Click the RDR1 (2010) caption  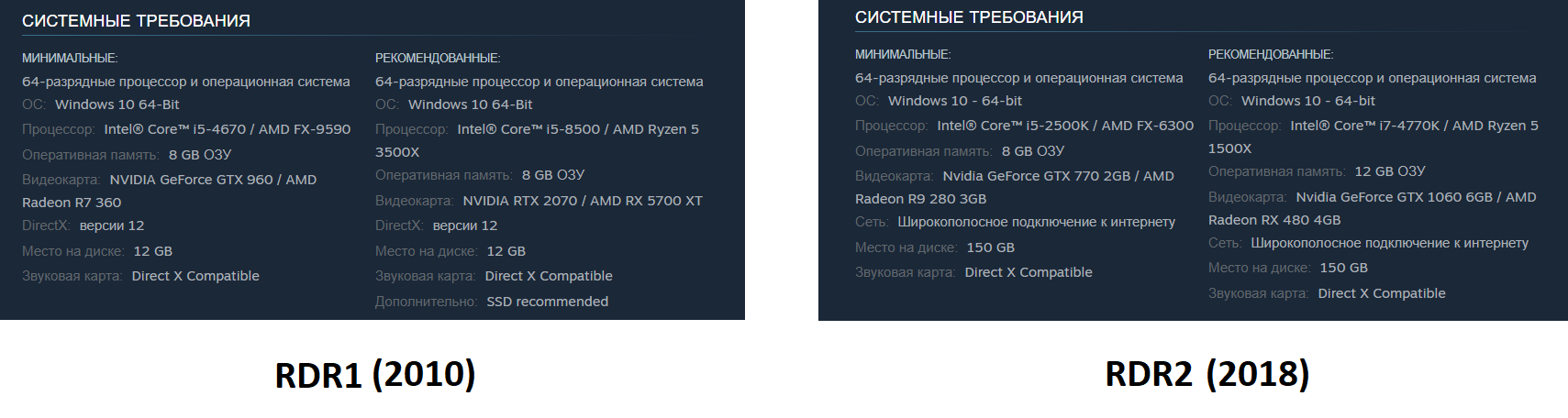375,374
